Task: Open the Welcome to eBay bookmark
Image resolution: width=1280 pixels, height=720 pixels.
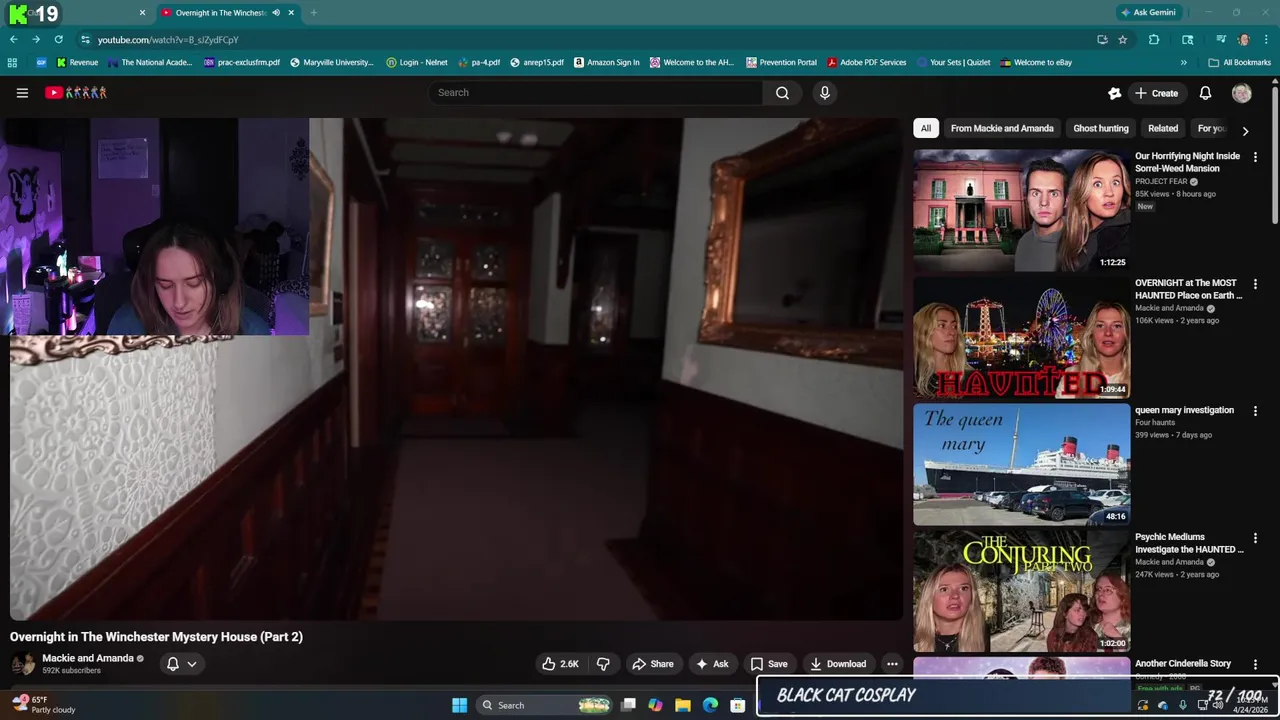Action: (x=1036, y=62)
